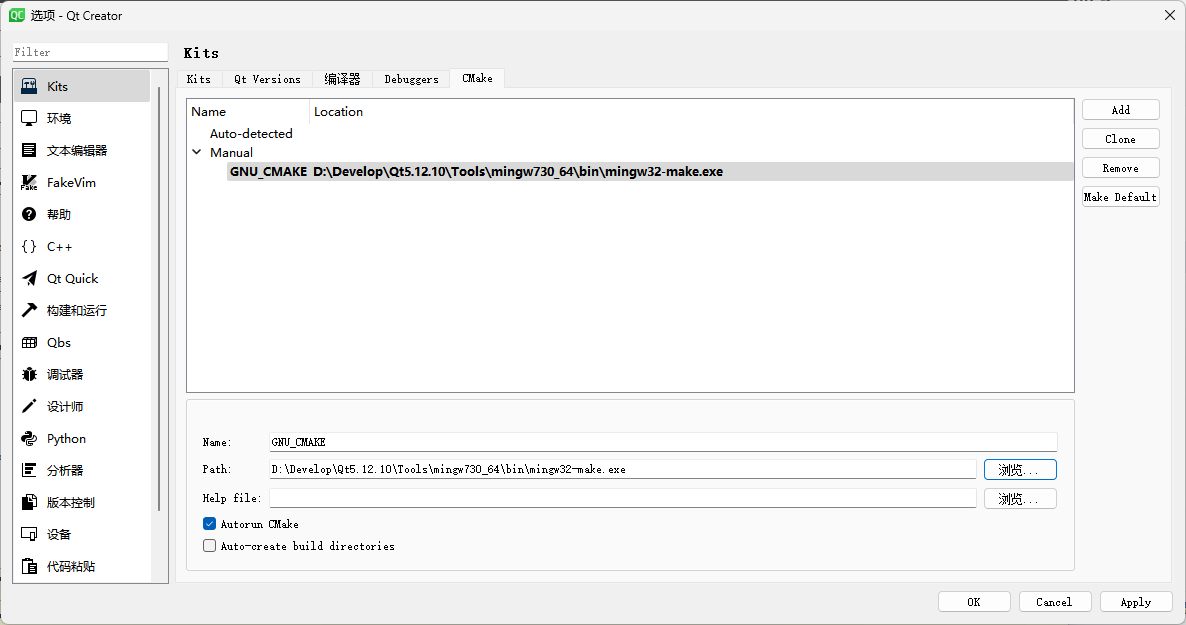
Task: Click into the Help file field
Action: 622,498
